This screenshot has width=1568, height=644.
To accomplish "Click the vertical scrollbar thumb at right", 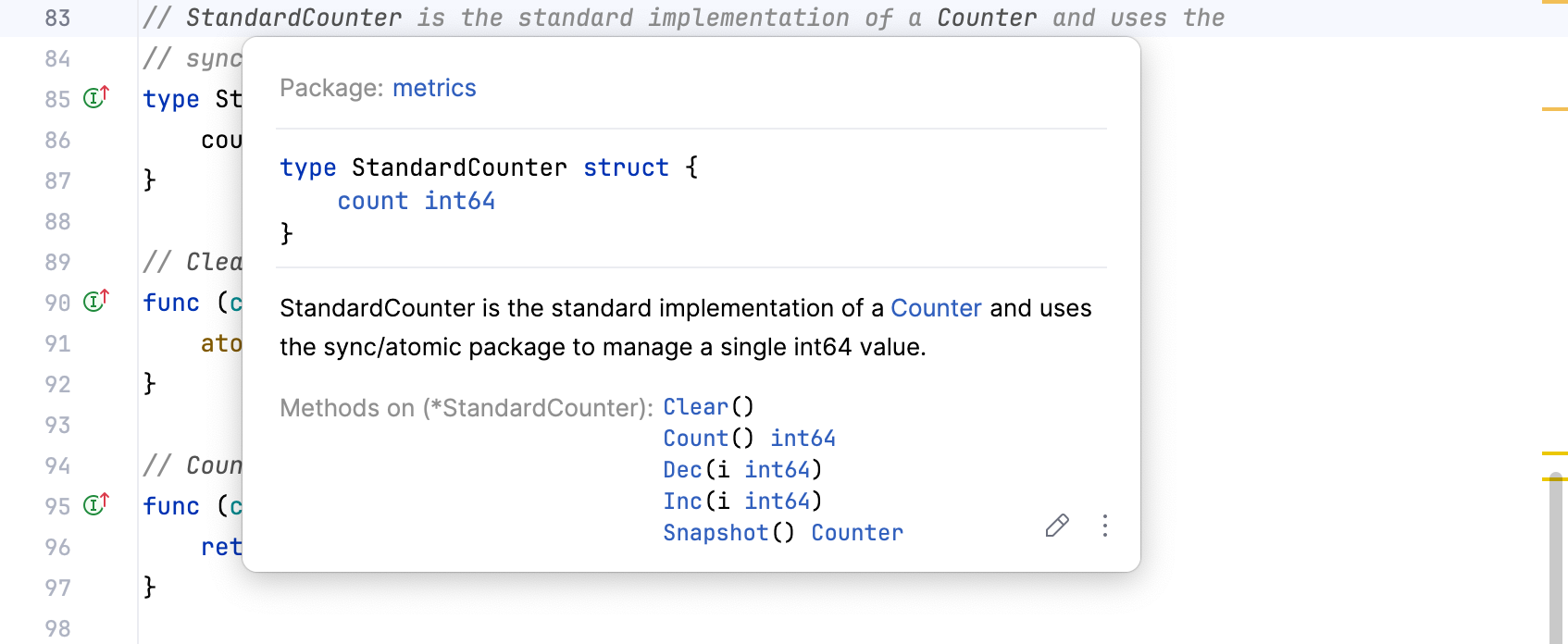I will [x=1558, y=555].
